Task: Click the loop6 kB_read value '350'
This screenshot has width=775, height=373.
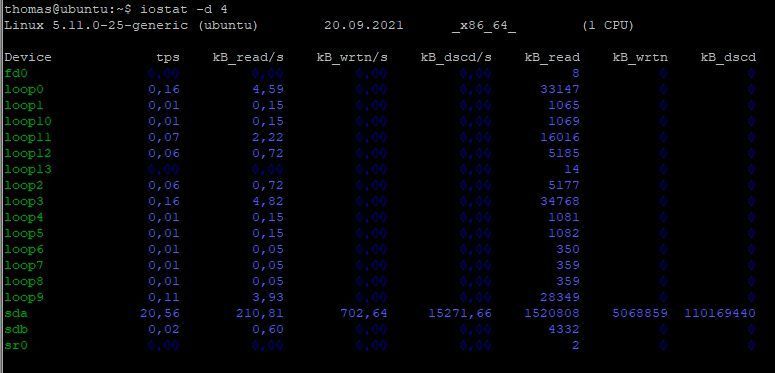Action: pos(568,249)
